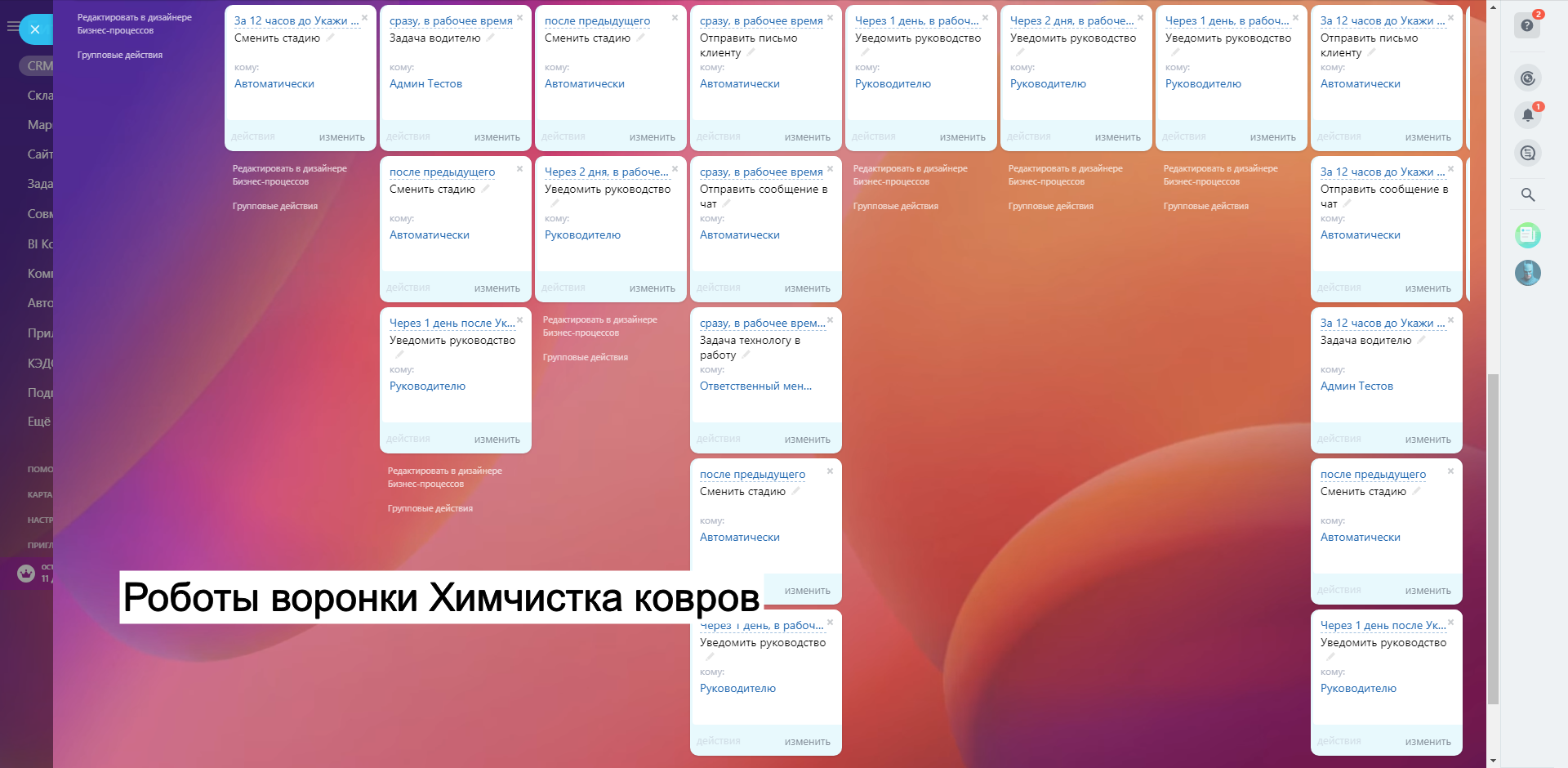1568x768 pixels.
Task: Open timing 'сразу, в рабочее время' above 'Задача водителю'
Action: point(451,21)
